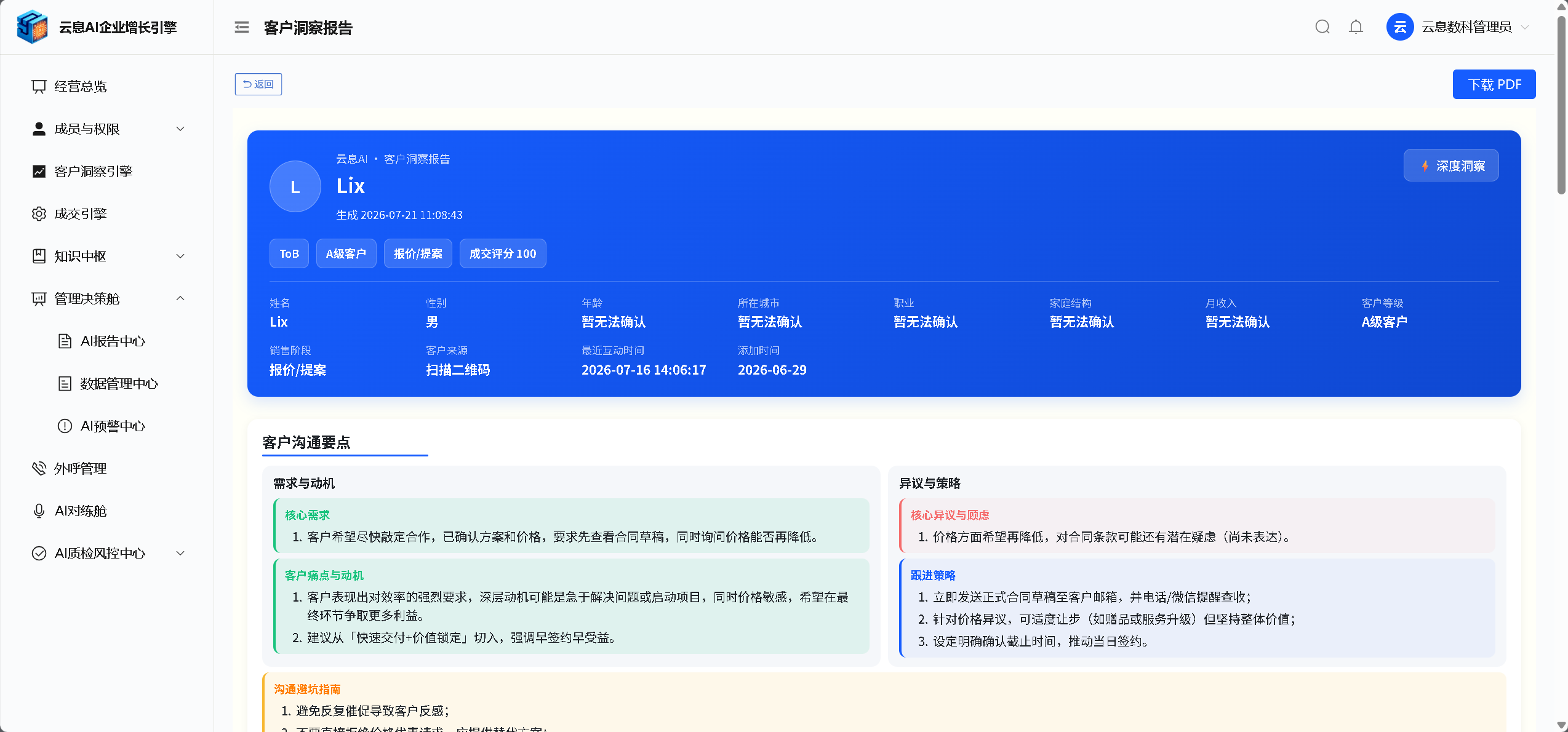Expand the 知识中枢 chevron

(x=180, y=256)
